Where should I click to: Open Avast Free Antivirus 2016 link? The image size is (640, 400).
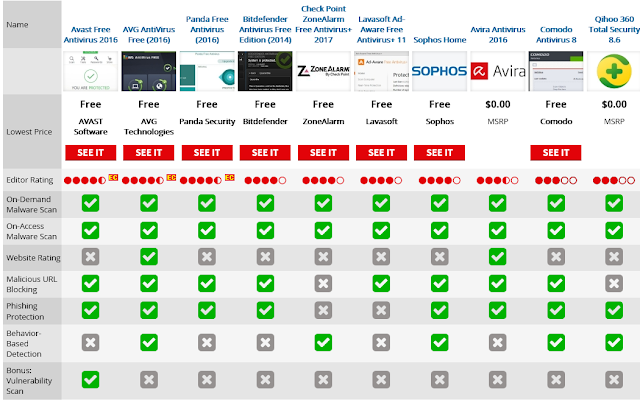[x=91, y=35]
